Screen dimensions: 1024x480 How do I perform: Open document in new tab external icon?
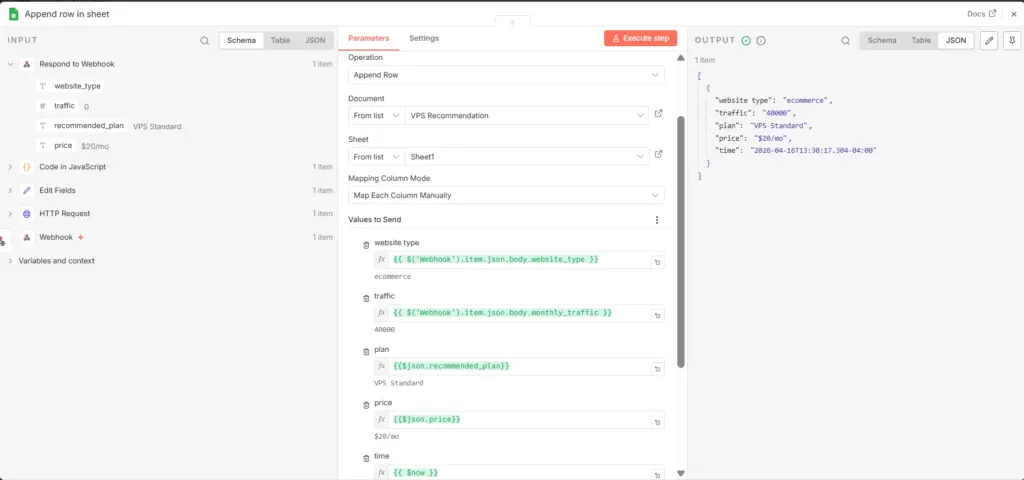(x=658, y=114)
